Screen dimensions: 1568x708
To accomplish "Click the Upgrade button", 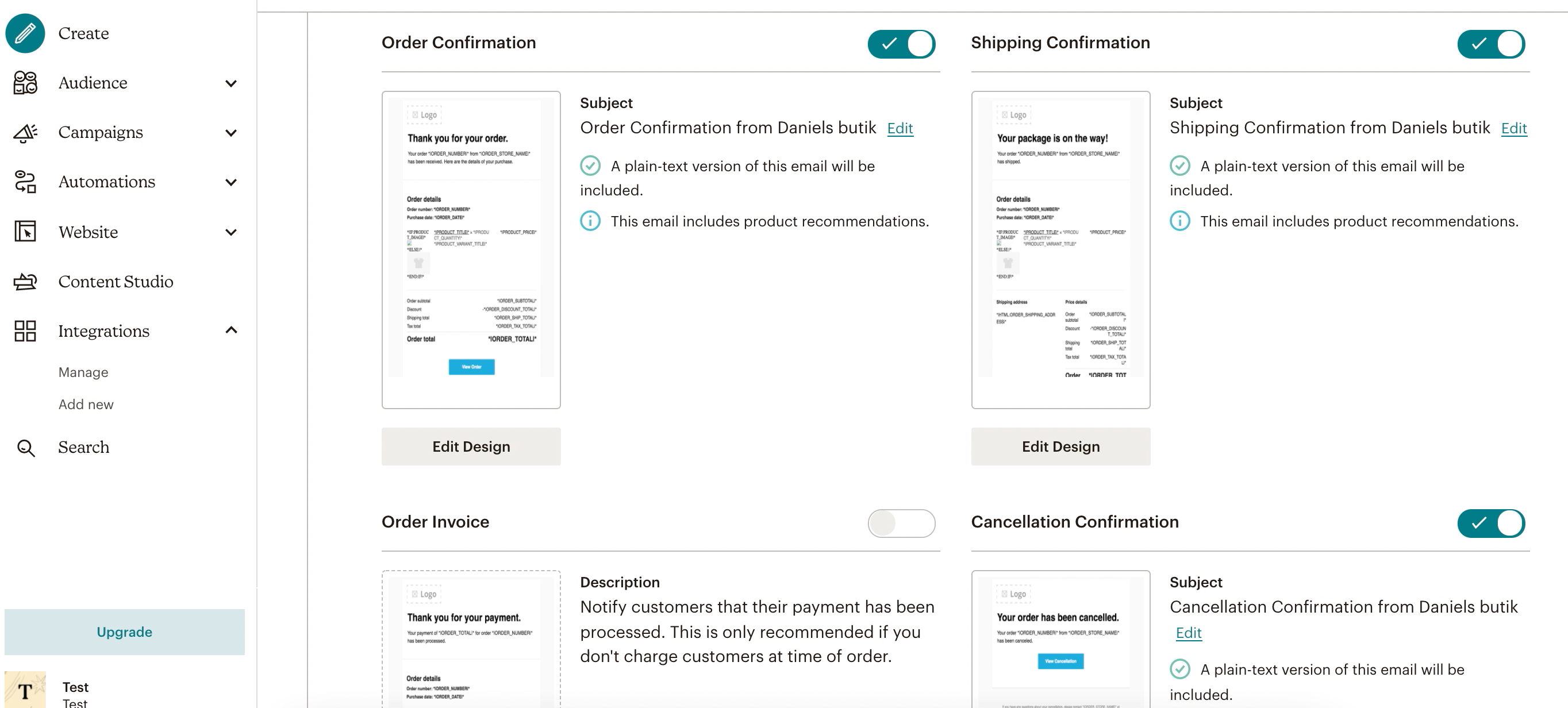I will (x=124, y=632).
